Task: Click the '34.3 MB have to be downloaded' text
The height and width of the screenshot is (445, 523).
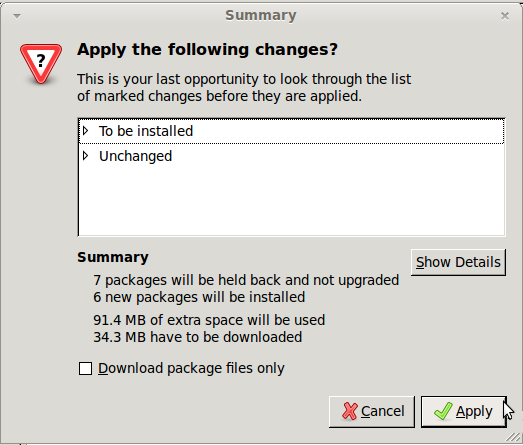Action: coord(197,337)
